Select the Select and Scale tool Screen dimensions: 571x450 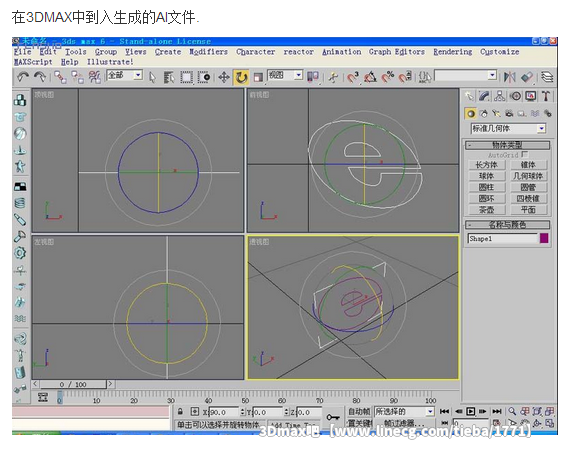(x=258, y=77)
